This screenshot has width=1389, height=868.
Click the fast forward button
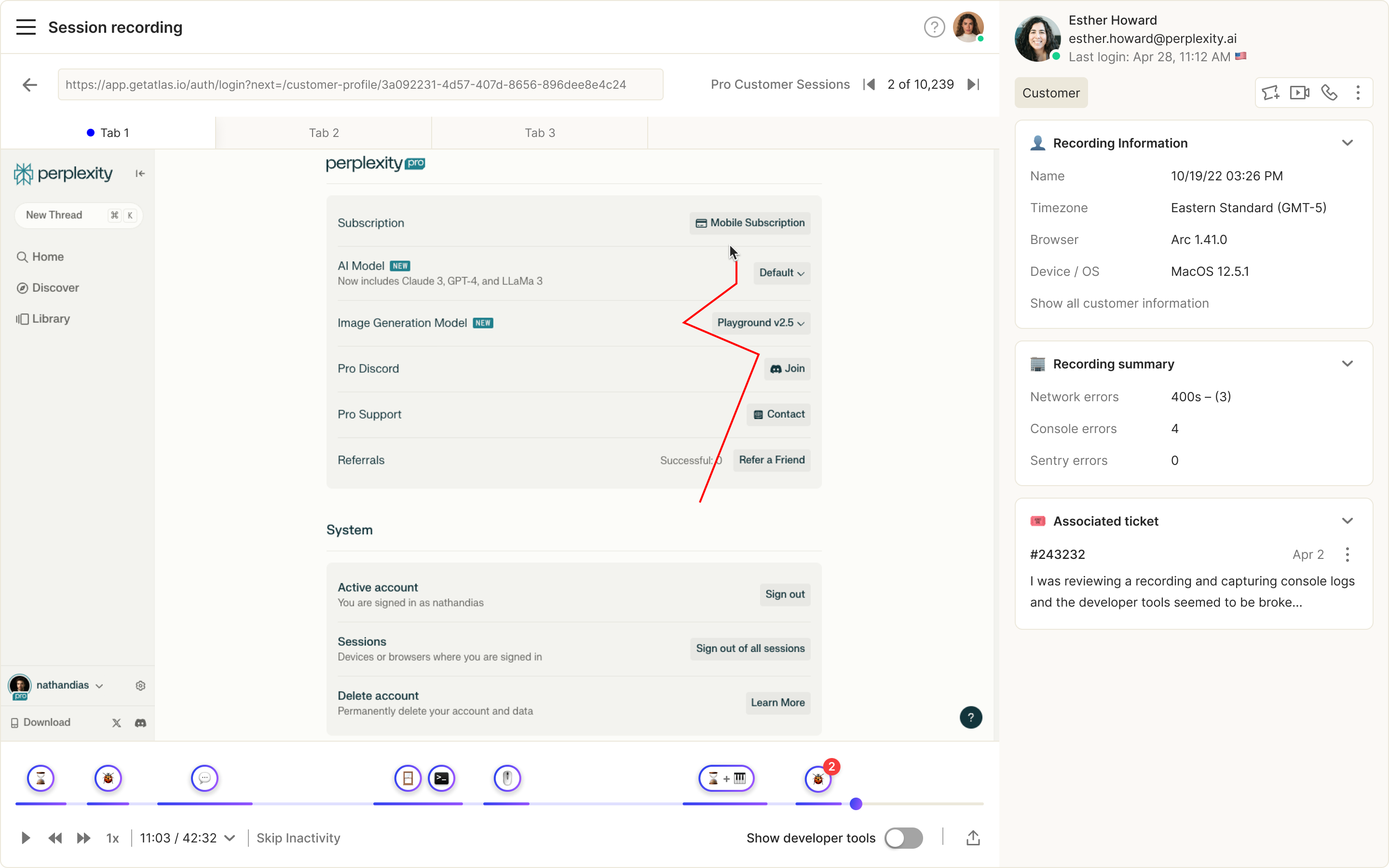click(x=84, y=838)
